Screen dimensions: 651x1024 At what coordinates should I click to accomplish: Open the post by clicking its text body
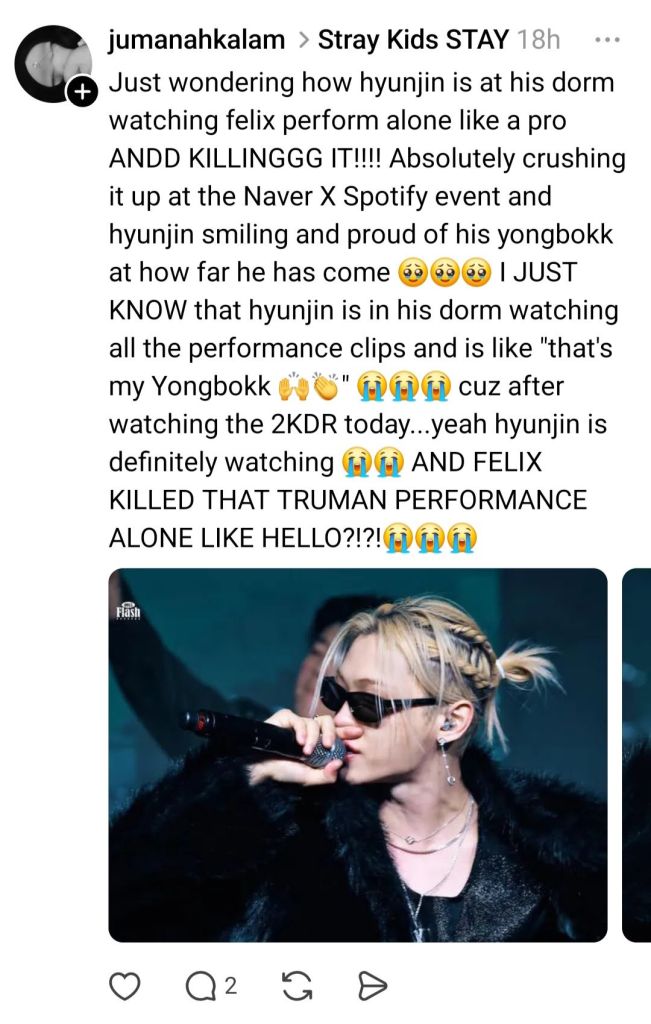click(x=367, y=310)
